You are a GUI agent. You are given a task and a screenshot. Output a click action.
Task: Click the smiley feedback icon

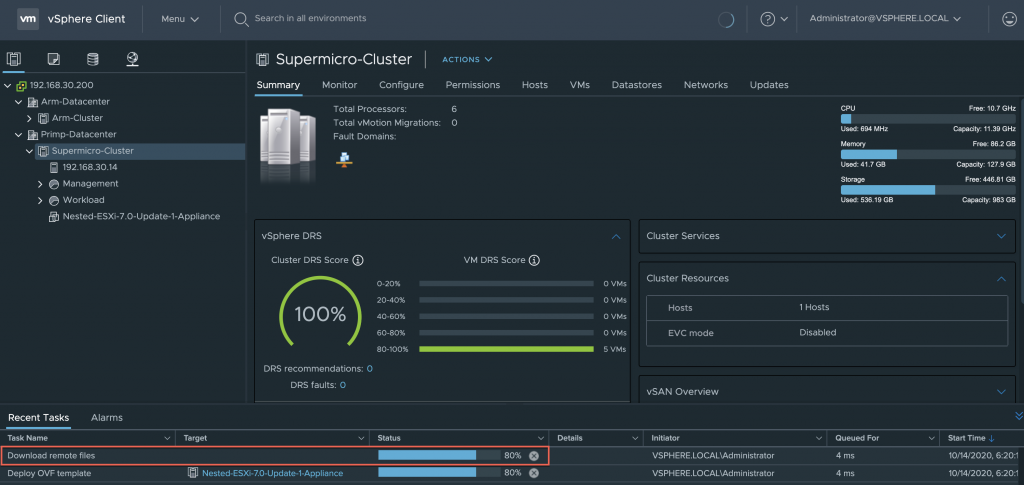1009,19
